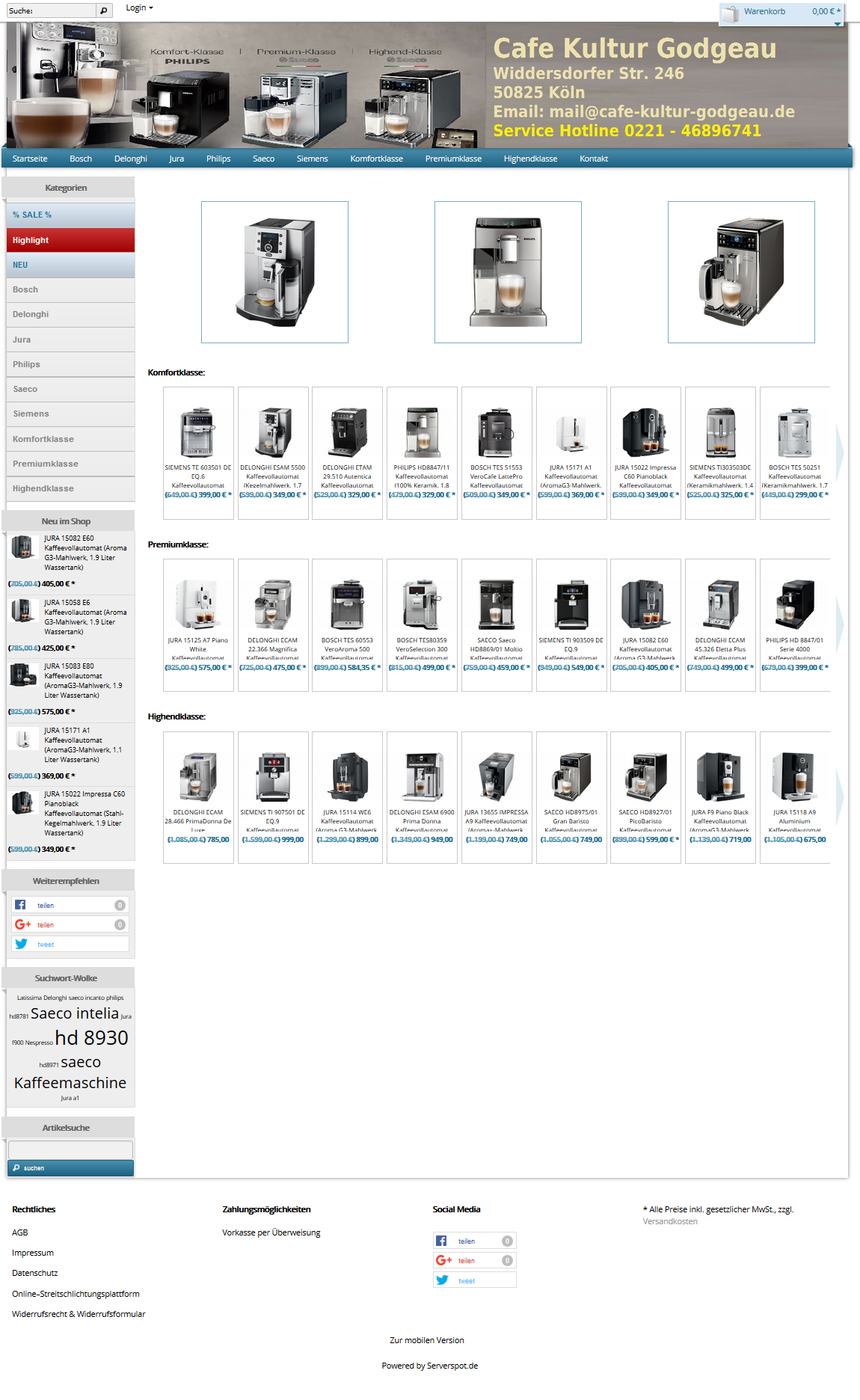Image resolution: width=860 pixels, height=1400 pixels.
Task: Open the JURA 15125 A7 Piano White product
Action: coord(198,625)
